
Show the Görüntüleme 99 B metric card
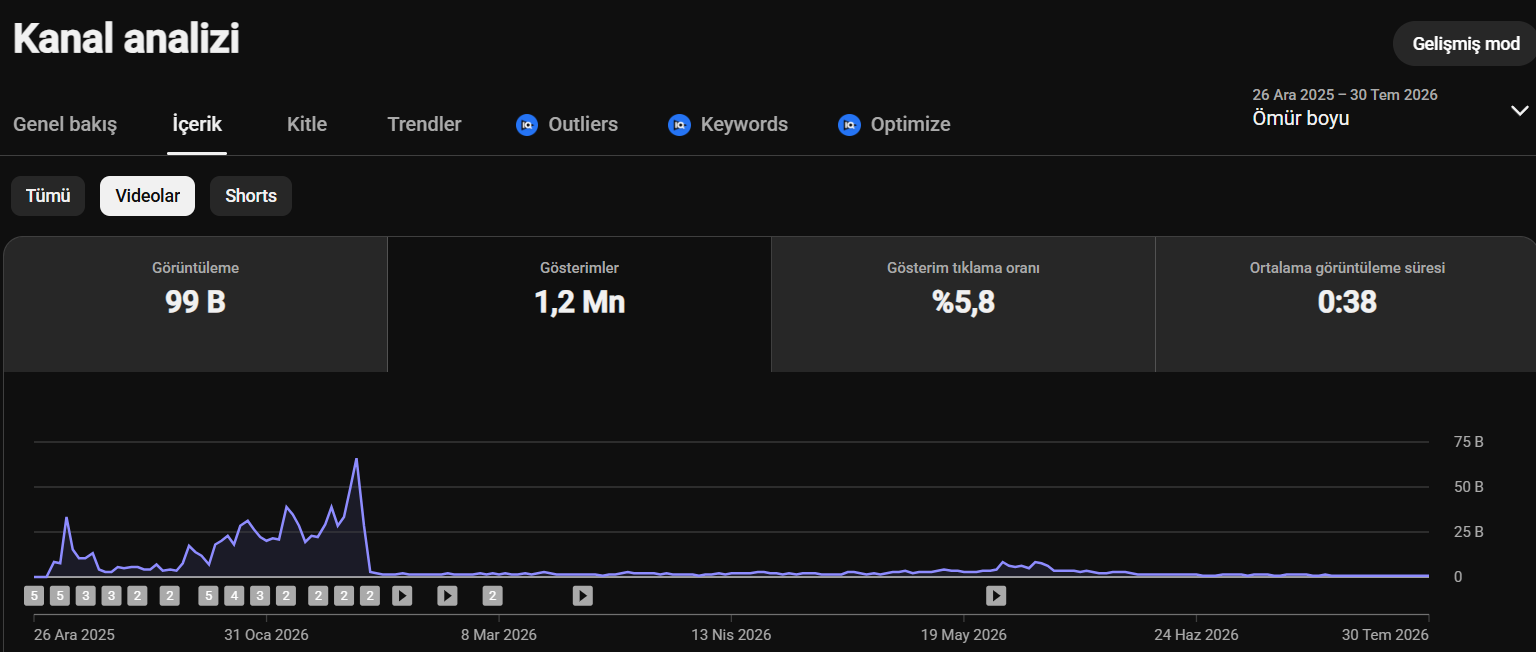(195, 304)
